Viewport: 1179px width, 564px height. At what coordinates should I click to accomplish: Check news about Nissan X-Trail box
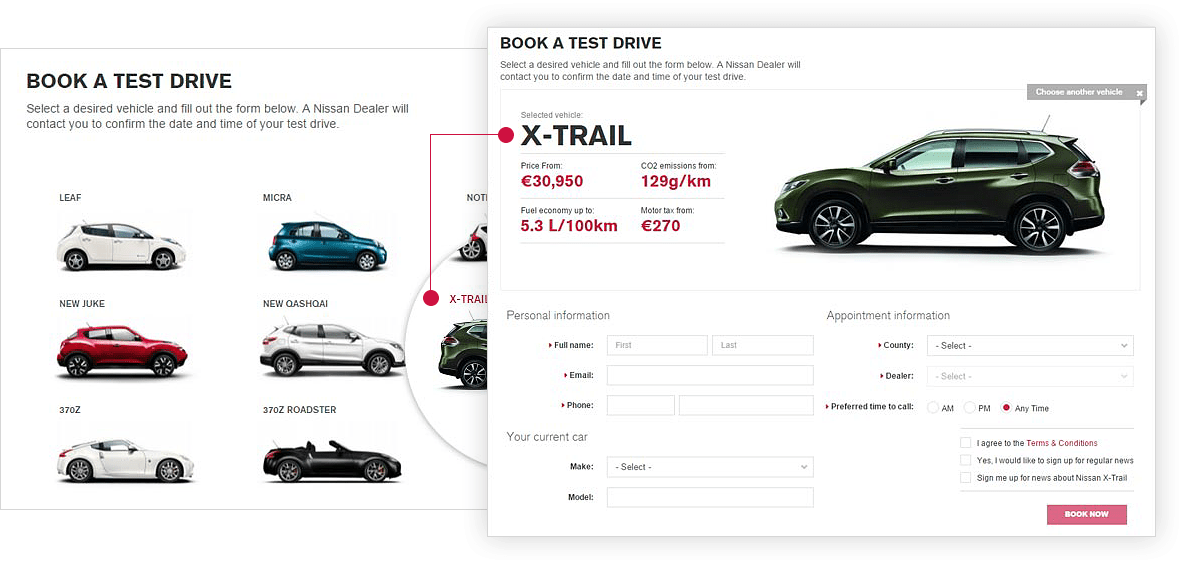(x=965, y=478)
